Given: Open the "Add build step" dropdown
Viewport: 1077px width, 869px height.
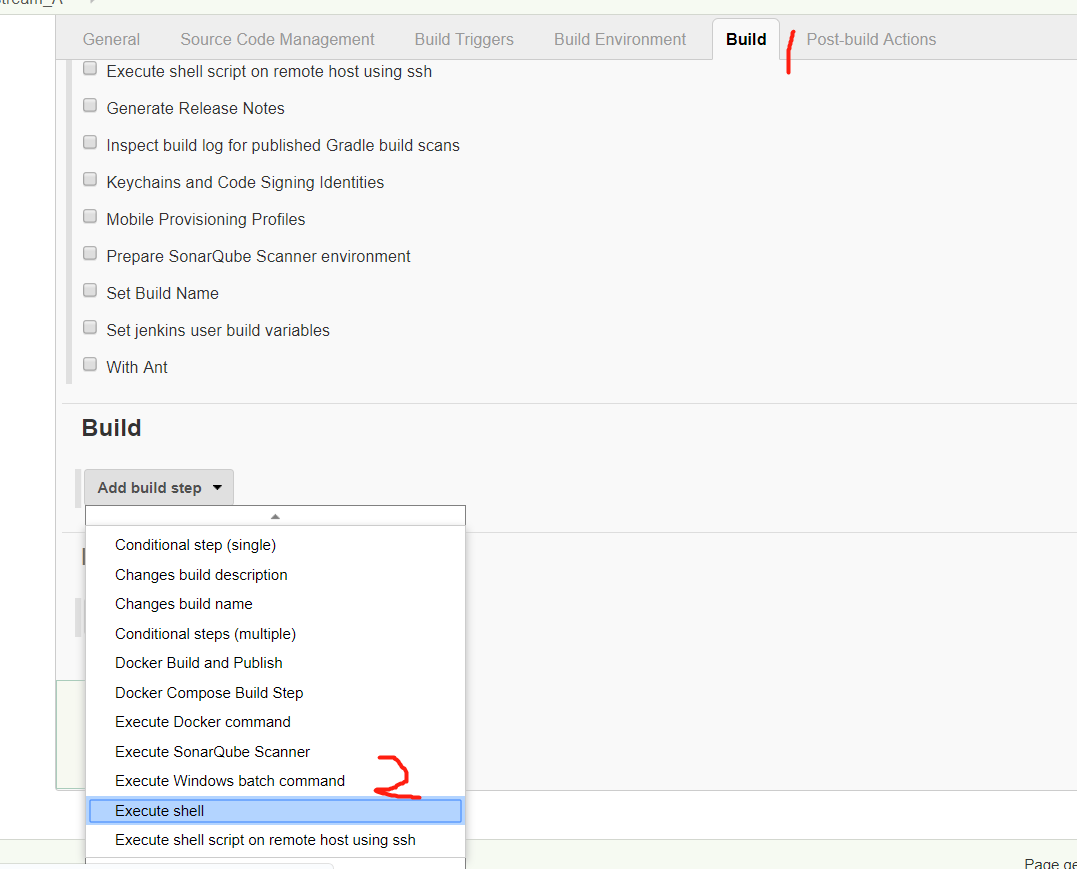Looking at the screenshot, I should pos(158,487).
